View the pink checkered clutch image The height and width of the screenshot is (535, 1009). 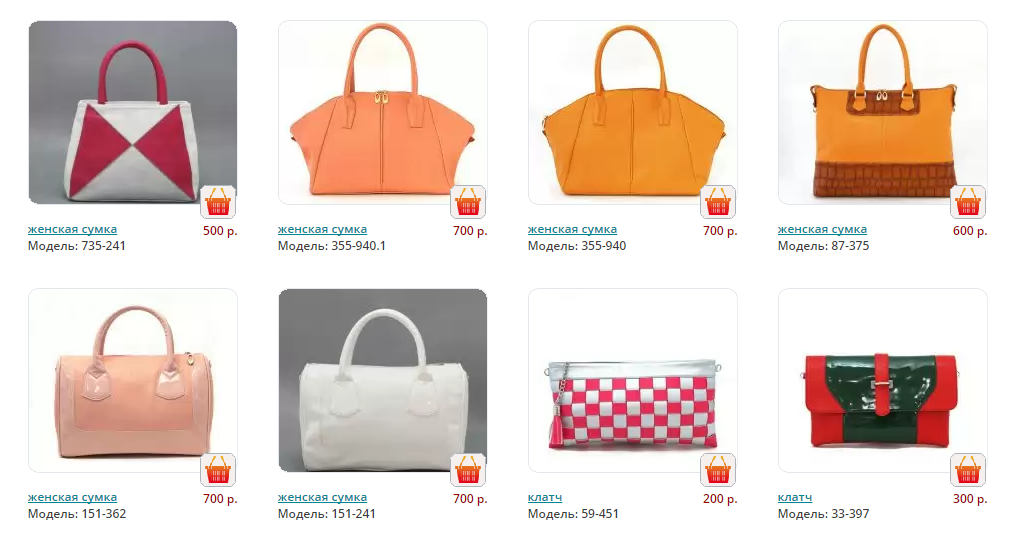coord(633,380)
